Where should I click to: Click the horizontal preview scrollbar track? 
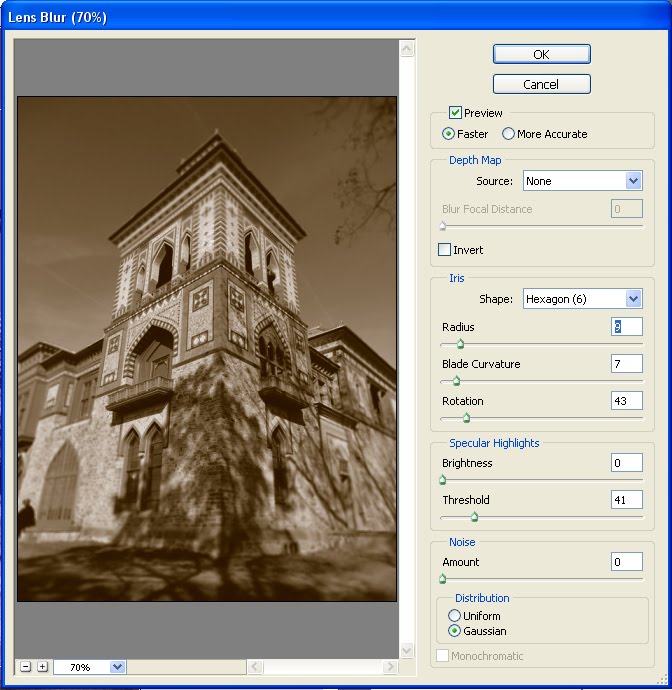click(x=322, y=667)
